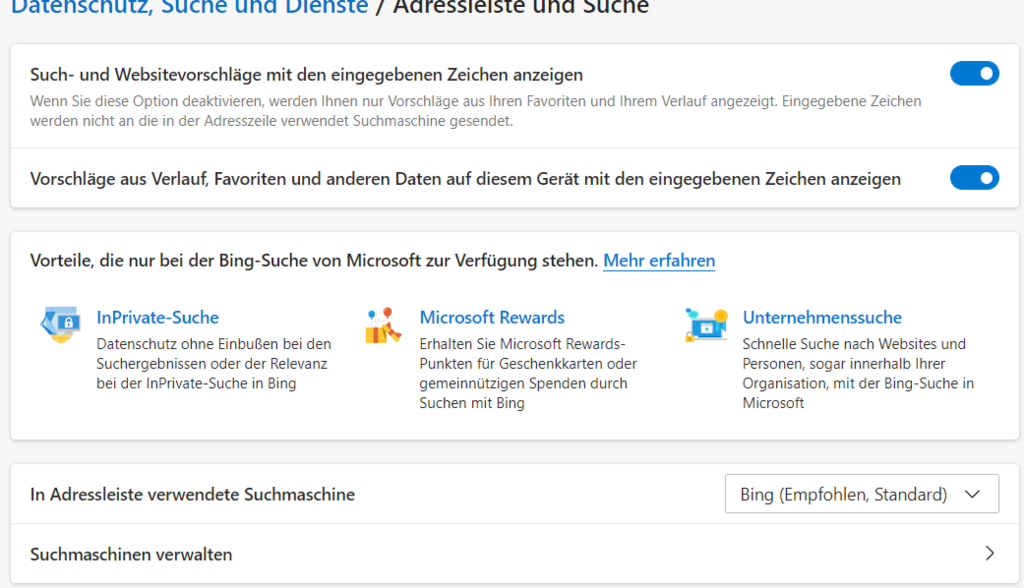Open the Unternehmenssuche heading link

822,318
